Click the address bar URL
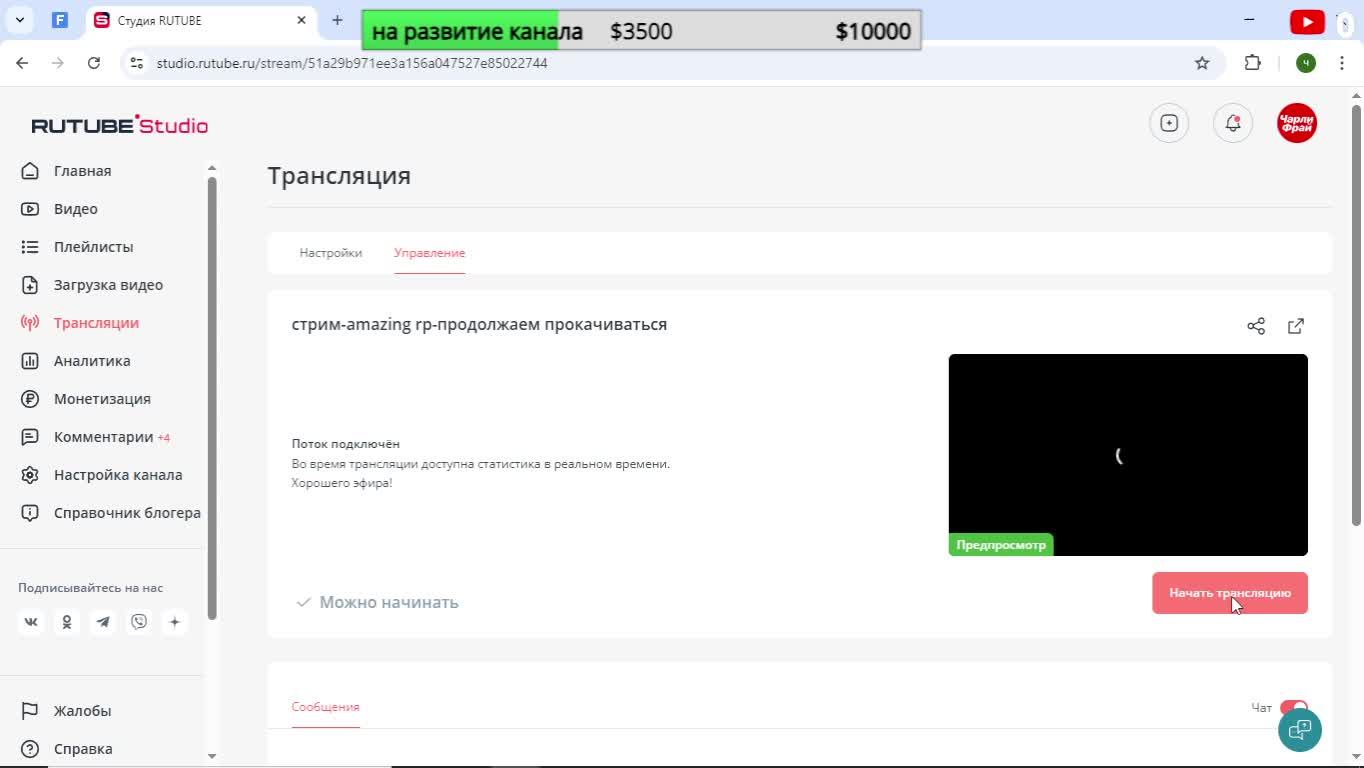Screen dimensions: 1364x768 pos(352,63)
